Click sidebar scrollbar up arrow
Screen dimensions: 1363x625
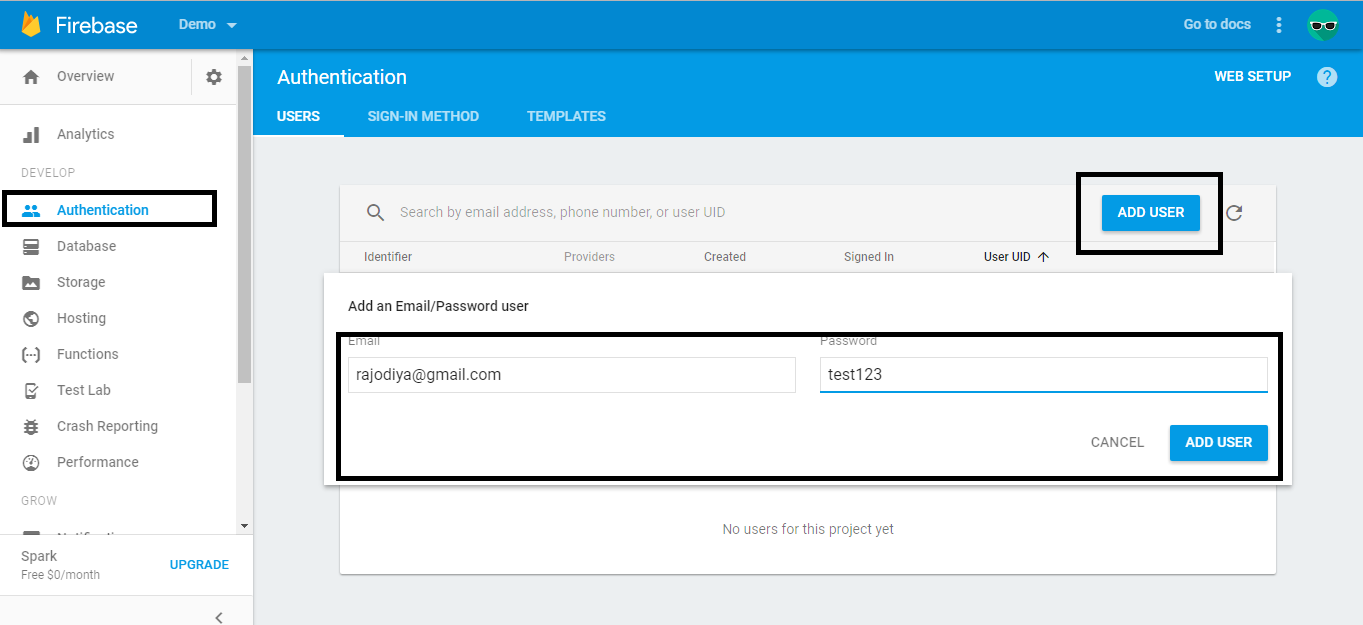click(244, 59)
